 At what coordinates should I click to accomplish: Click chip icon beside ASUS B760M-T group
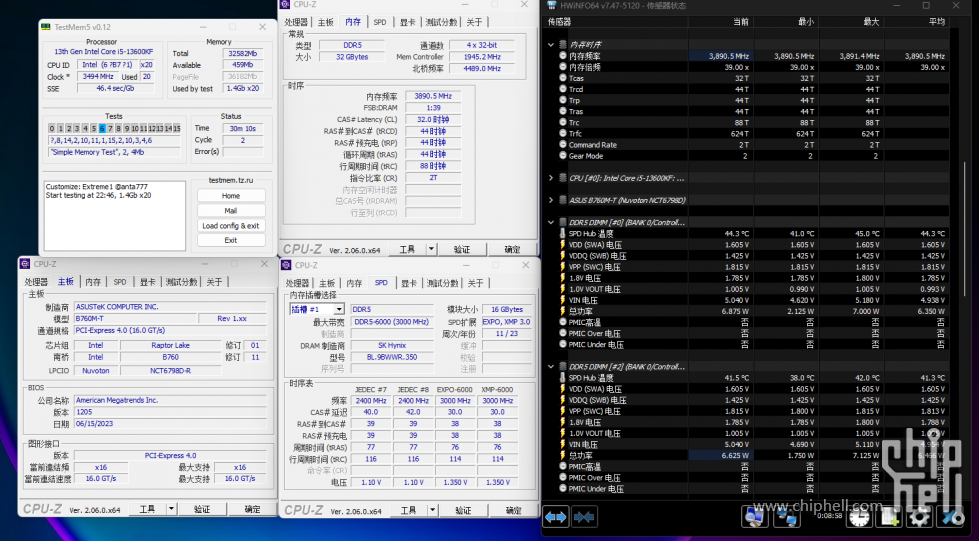[x=563, y=200]
